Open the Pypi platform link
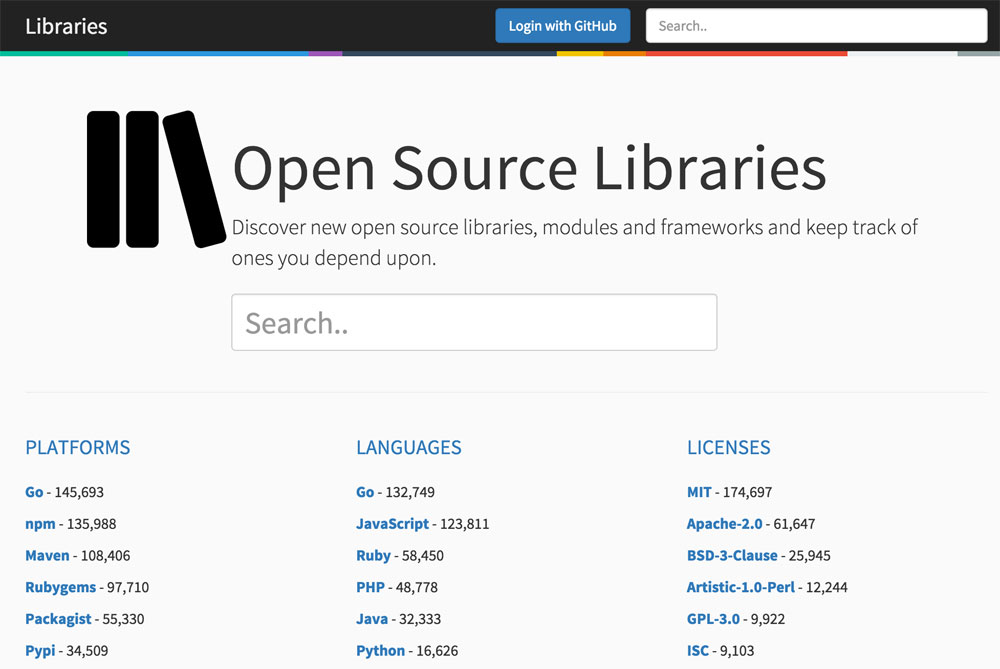 pos(40,651)
